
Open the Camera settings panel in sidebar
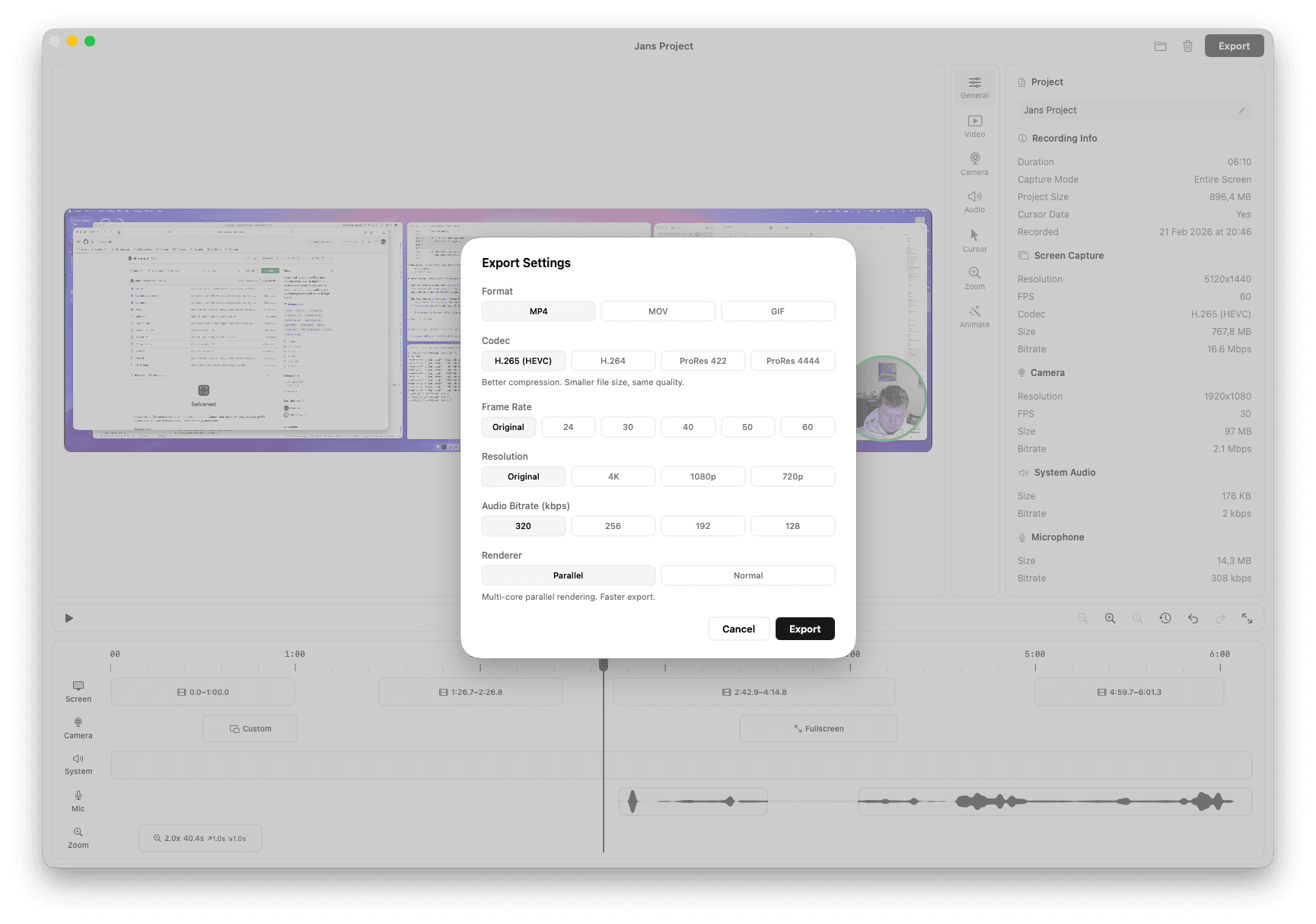[x=974, y=164]
